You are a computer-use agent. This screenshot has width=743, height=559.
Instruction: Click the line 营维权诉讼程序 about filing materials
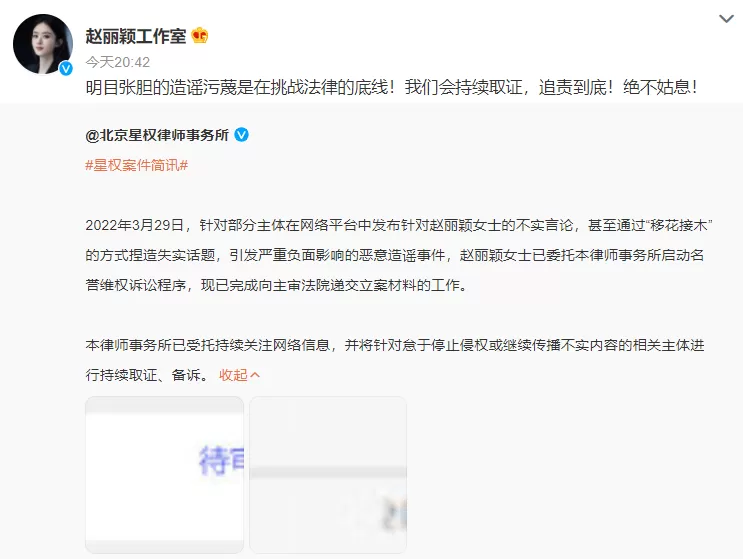click(x=277, y=285)
